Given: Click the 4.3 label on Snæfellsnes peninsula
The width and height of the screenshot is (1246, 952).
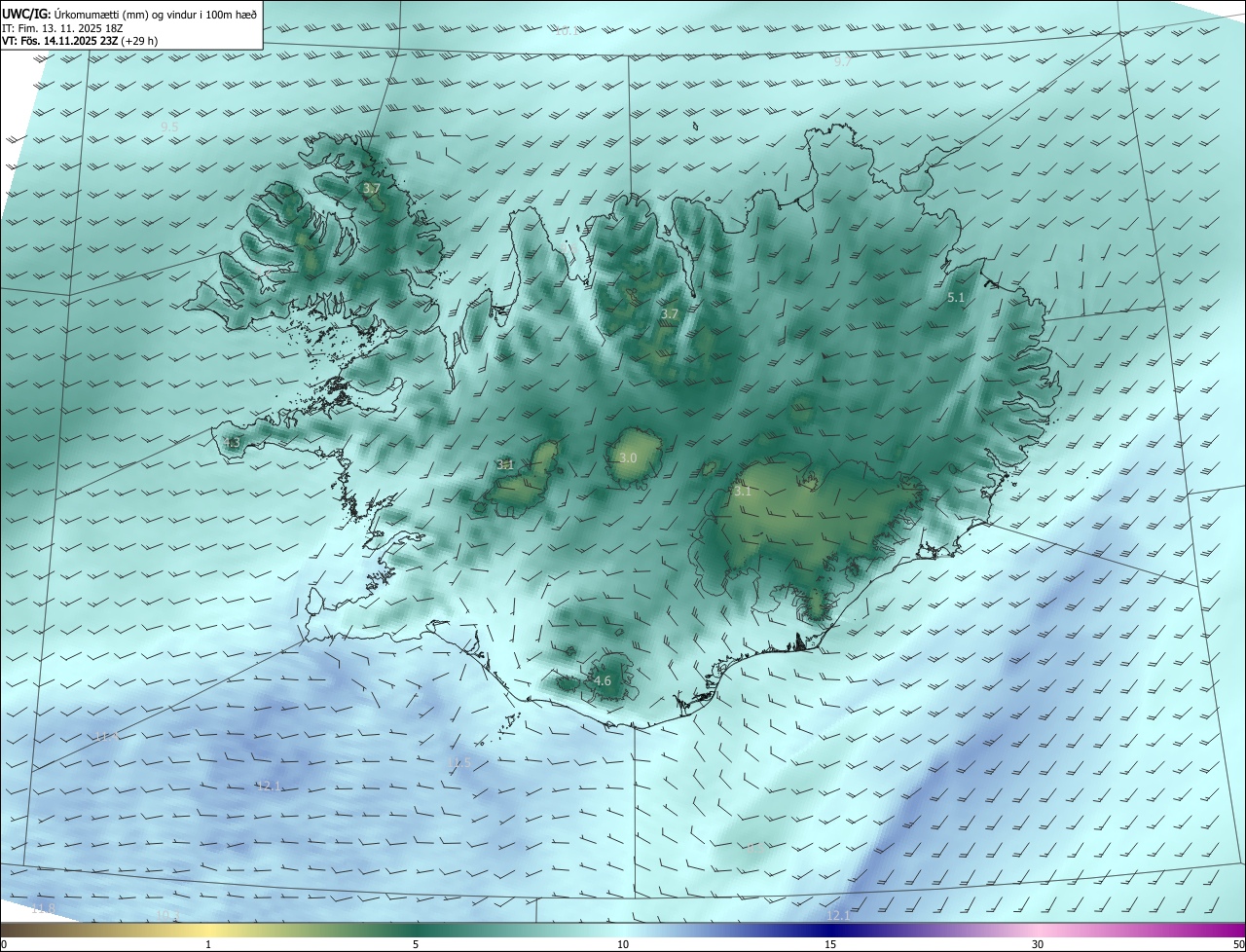Looking at the screenshot, I should pyautogui.click(x=232, y=443).
